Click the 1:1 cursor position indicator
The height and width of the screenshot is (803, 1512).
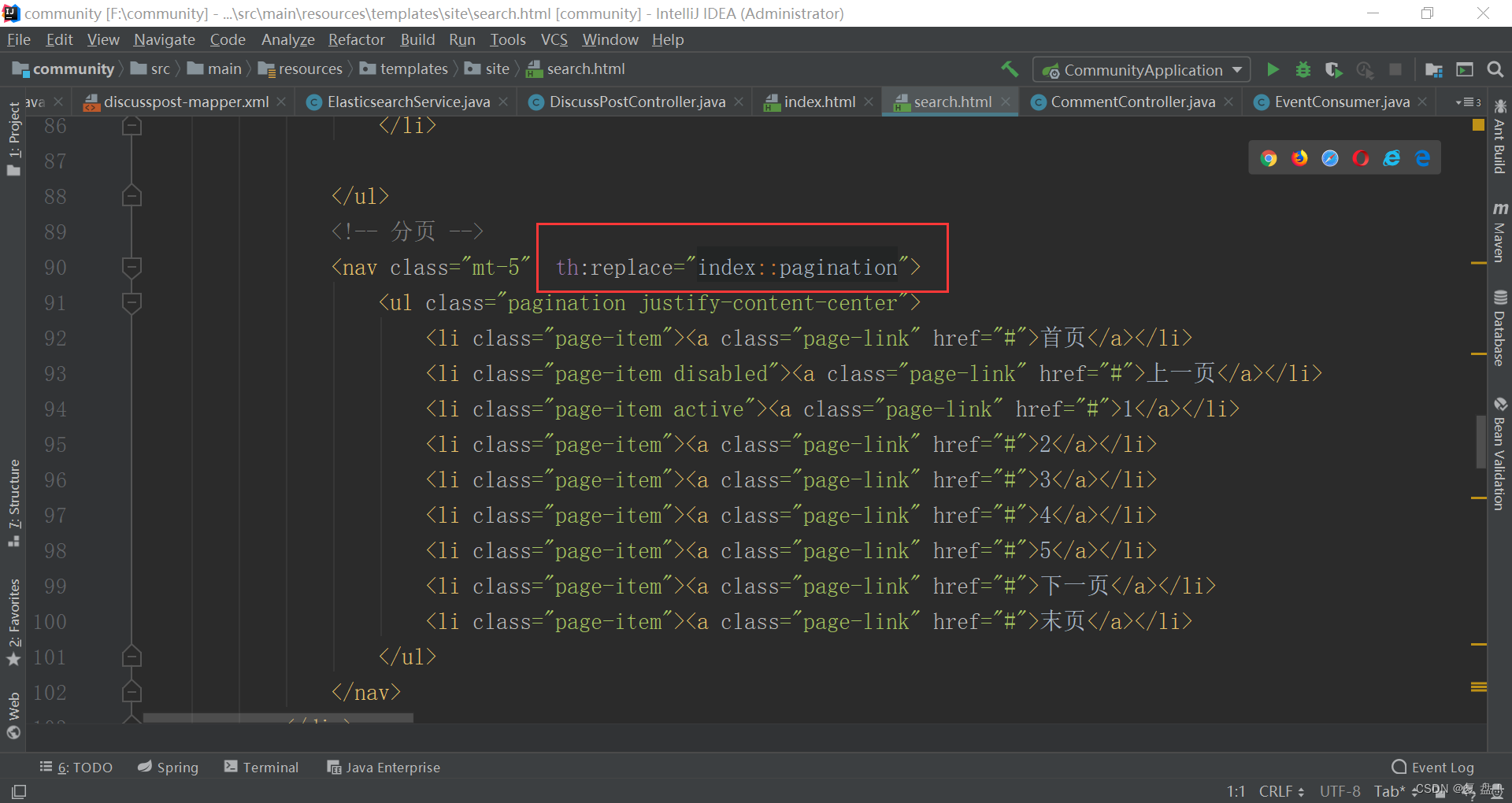(1236, 791)
